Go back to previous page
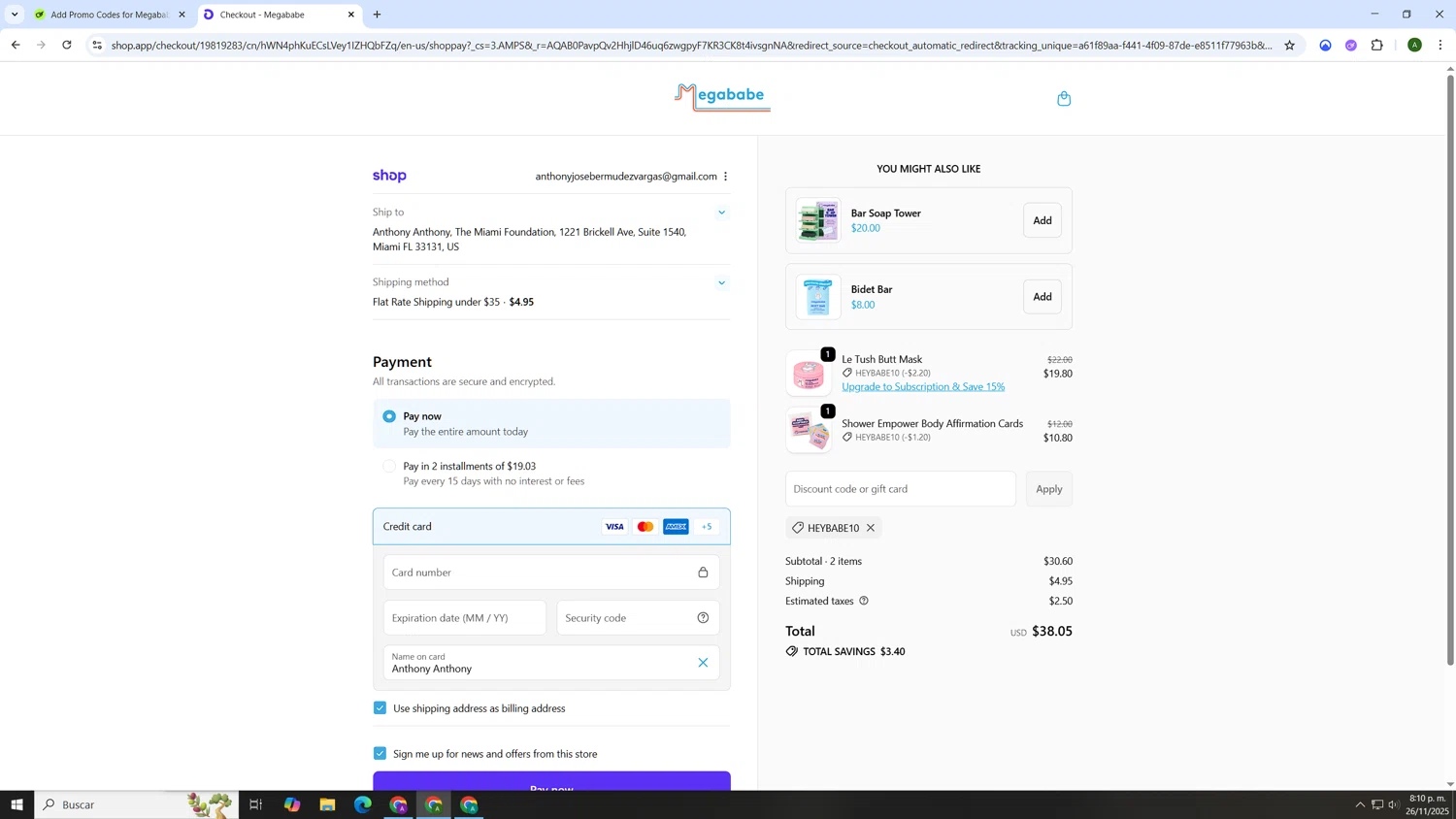The image size is (1456, 819). [x=16, y=45]
